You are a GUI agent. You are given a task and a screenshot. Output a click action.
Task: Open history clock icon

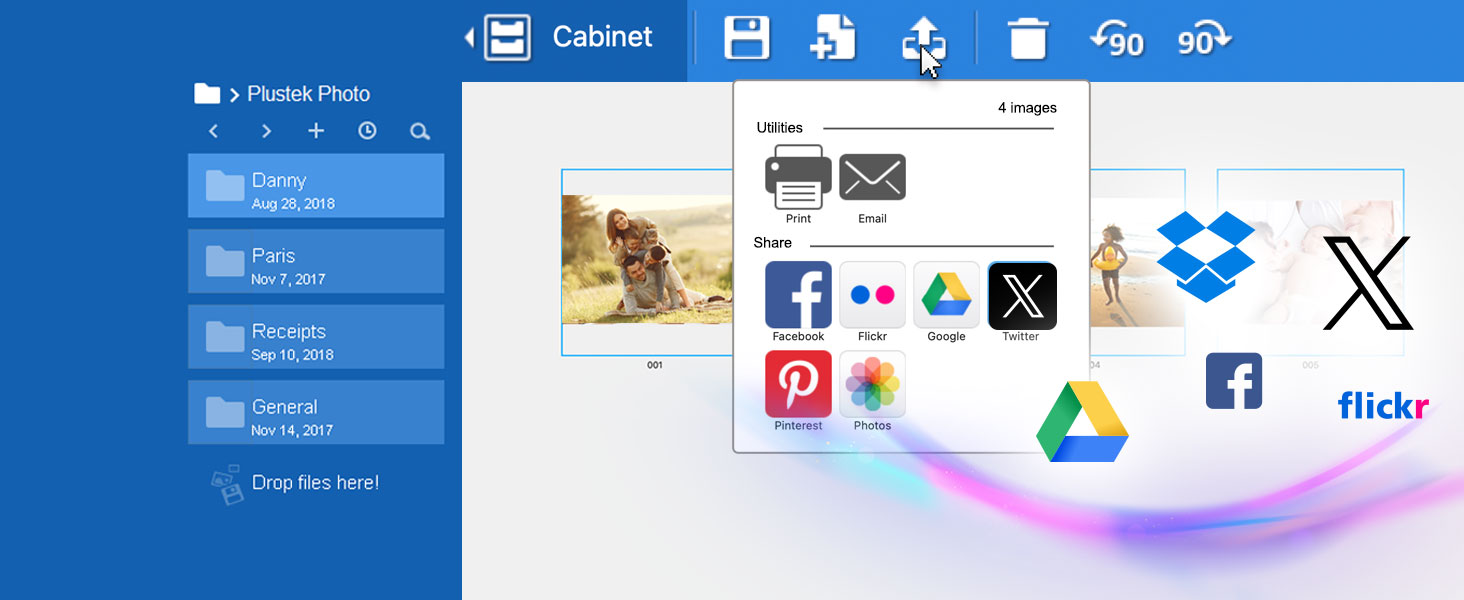[367, 131]
